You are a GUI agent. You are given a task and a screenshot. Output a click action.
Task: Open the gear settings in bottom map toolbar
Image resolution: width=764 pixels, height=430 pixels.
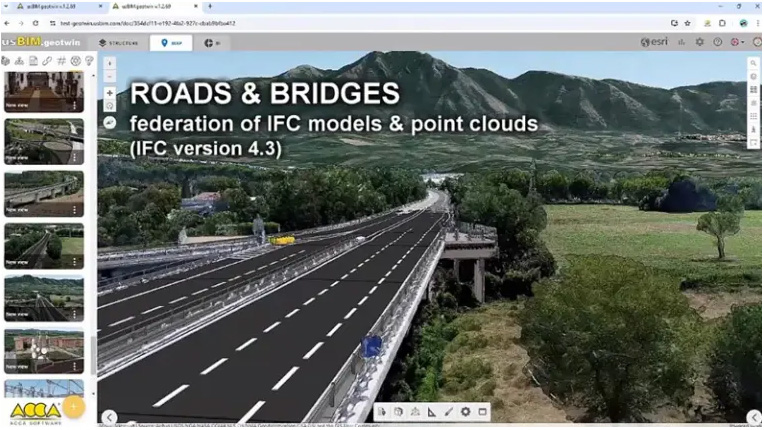[x=465, y=411]
